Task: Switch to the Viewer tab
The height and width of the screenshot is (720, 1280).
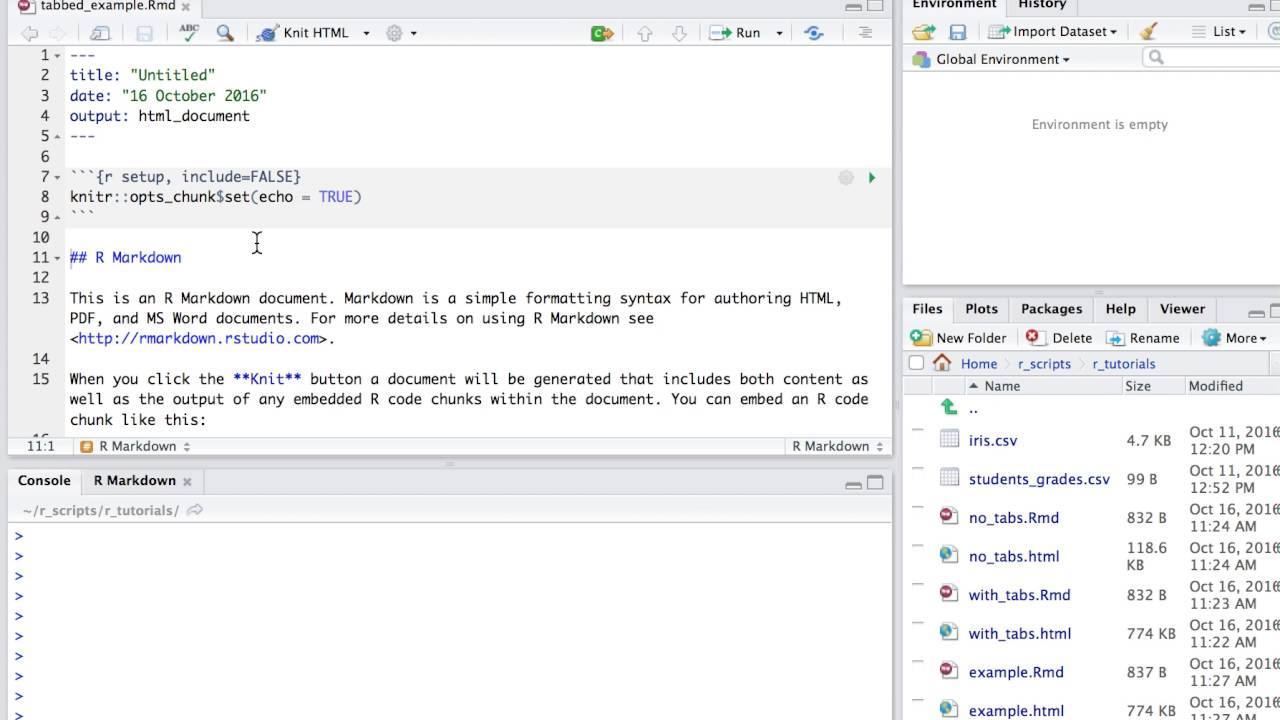Action: click(x=1182, y=309)
